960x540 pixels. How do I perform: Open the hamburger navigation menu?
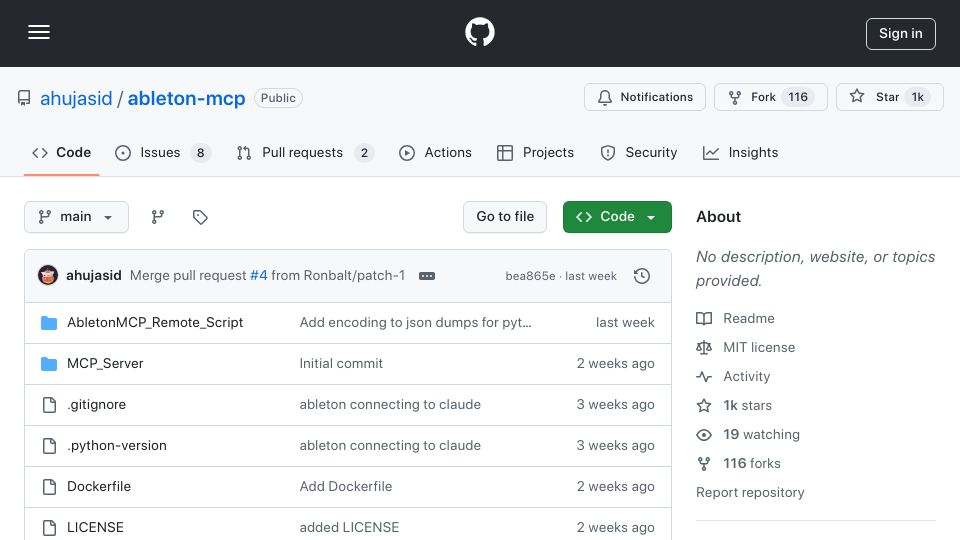[39, 32]
